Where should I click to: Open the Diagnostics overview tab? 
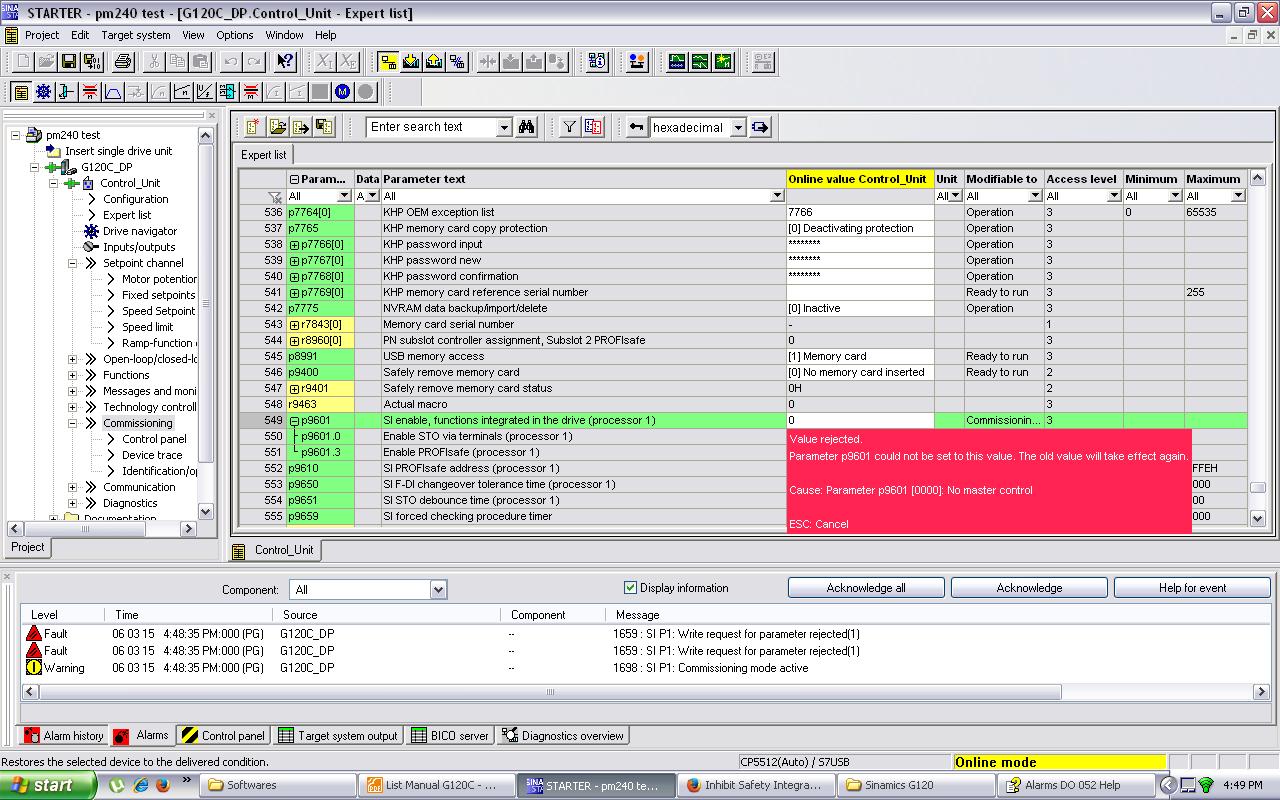click(x=562, y=736)
